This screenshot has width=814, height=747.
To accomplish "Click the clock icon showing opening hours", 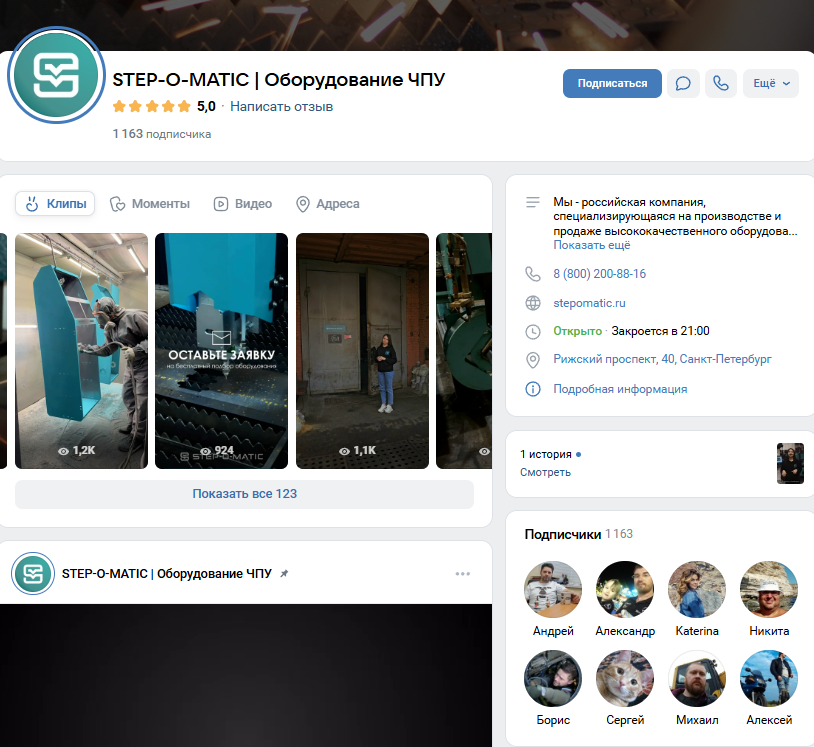I will click(531, 330).
